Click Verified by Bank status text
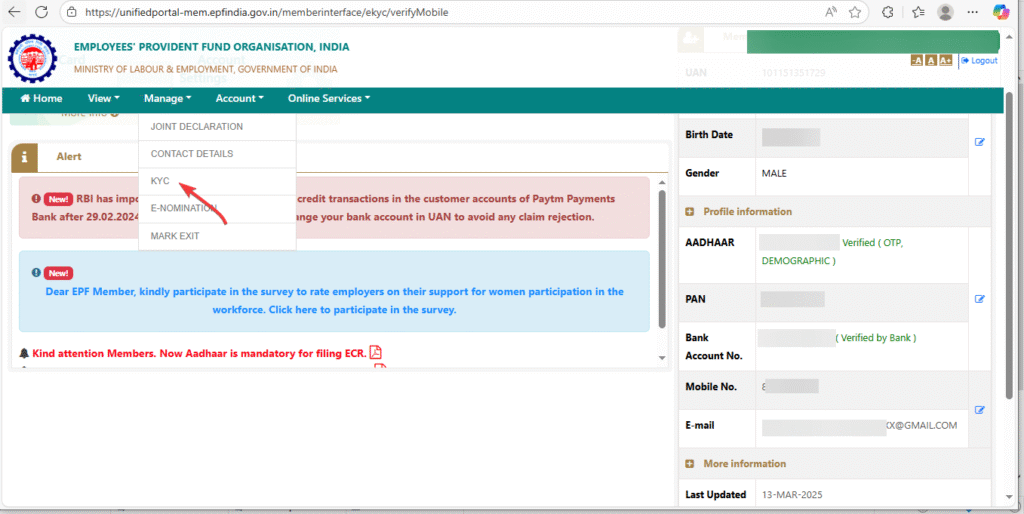Viewport: 1024px width, 514px height. tap(876, 338)
